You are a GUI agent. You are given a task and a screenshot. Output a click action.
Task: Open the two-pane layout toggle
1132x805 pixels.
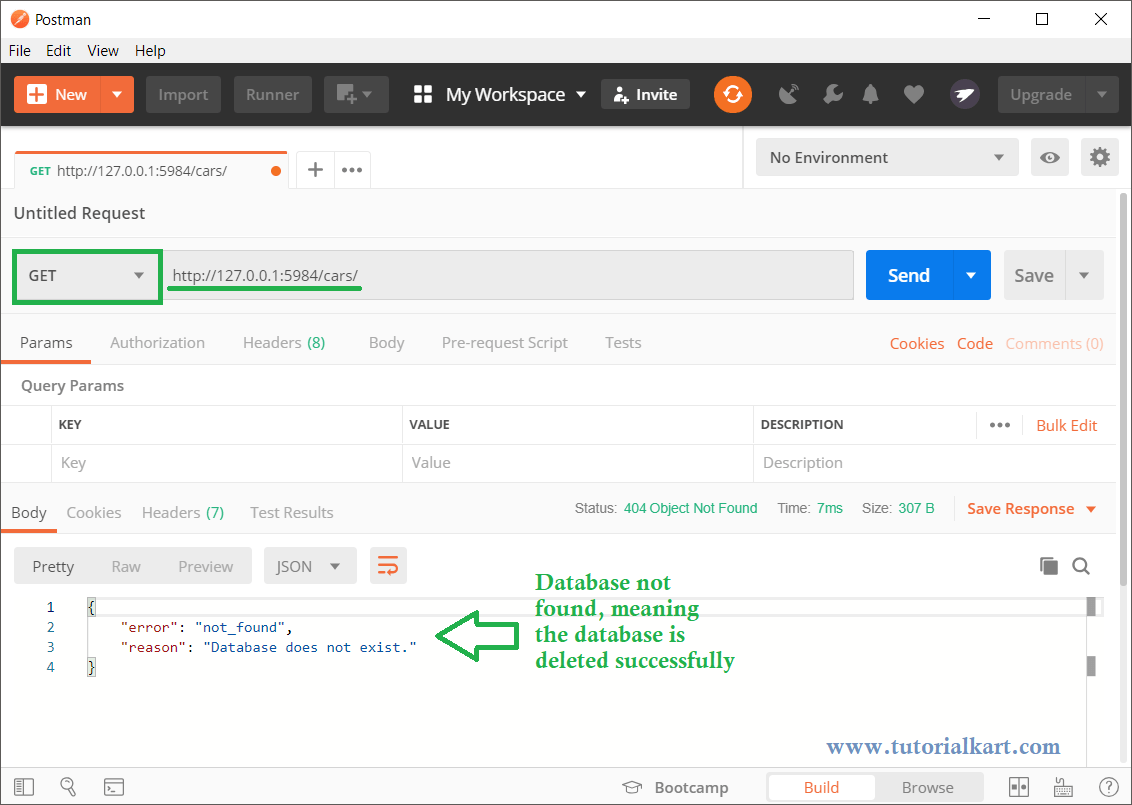pos(1018,787)
